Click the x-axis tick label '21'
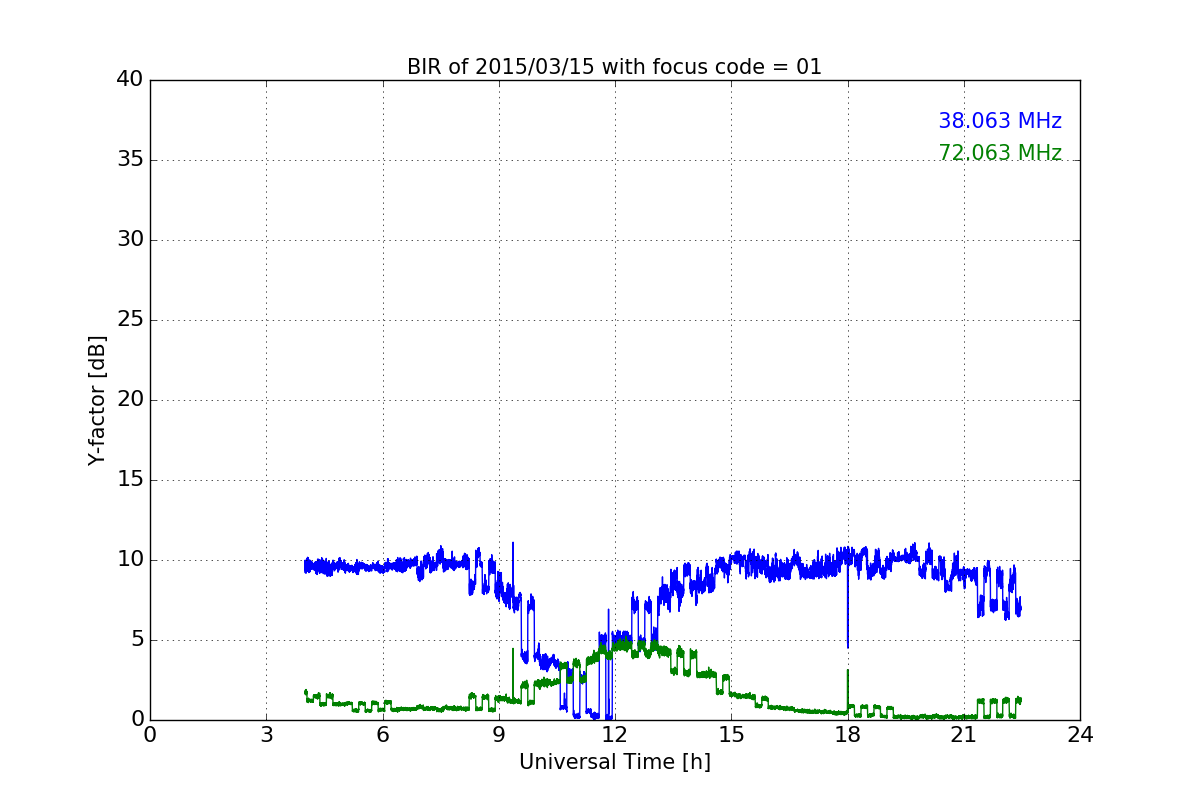This screenshot has height=800, width=1200. click(x=964, y=735)
